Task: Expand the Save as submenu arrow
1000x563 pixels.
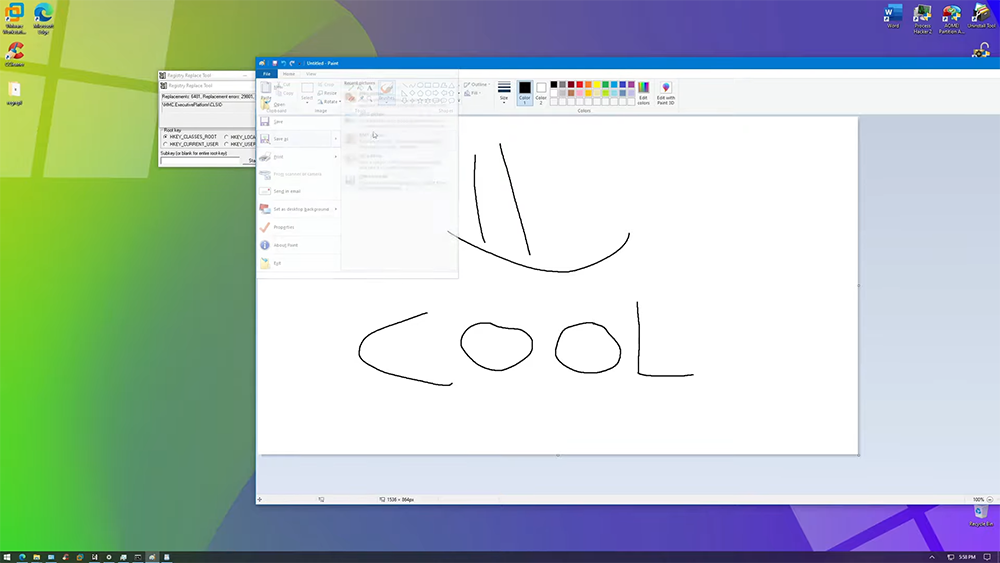Action: (x=335, y=138)
